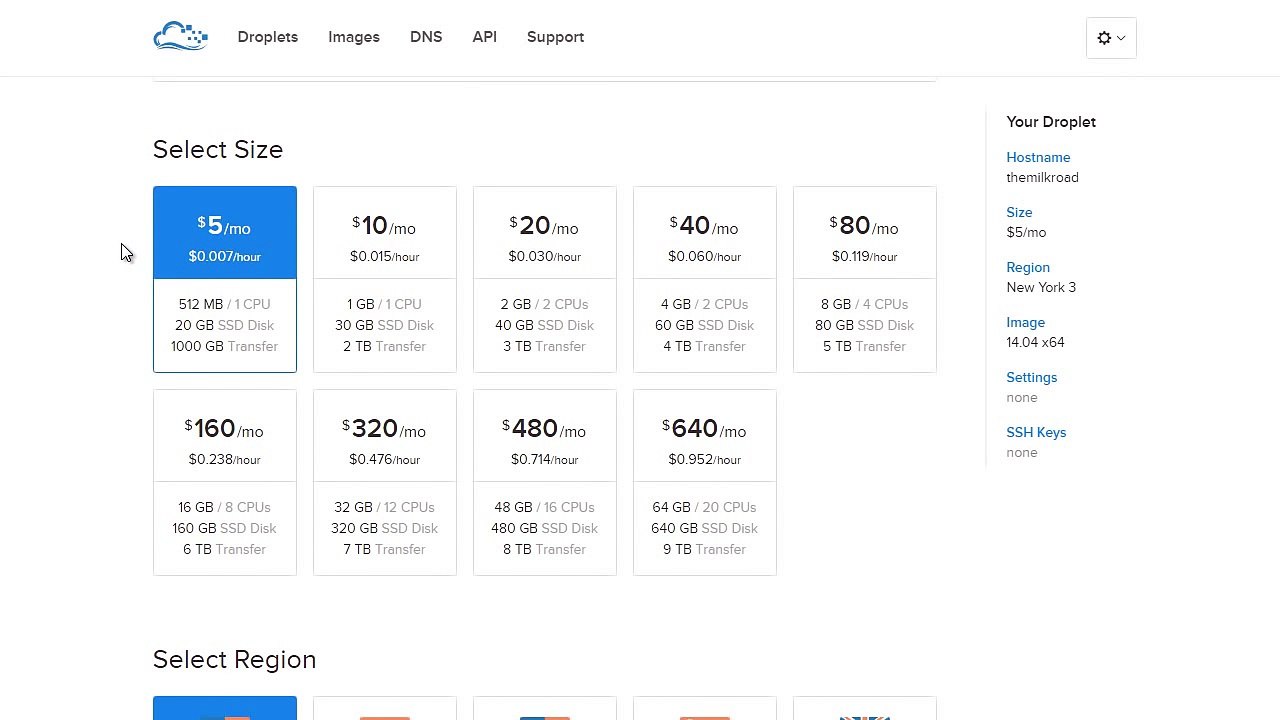
Task: Open the DNS section
Action: [426, 37]
